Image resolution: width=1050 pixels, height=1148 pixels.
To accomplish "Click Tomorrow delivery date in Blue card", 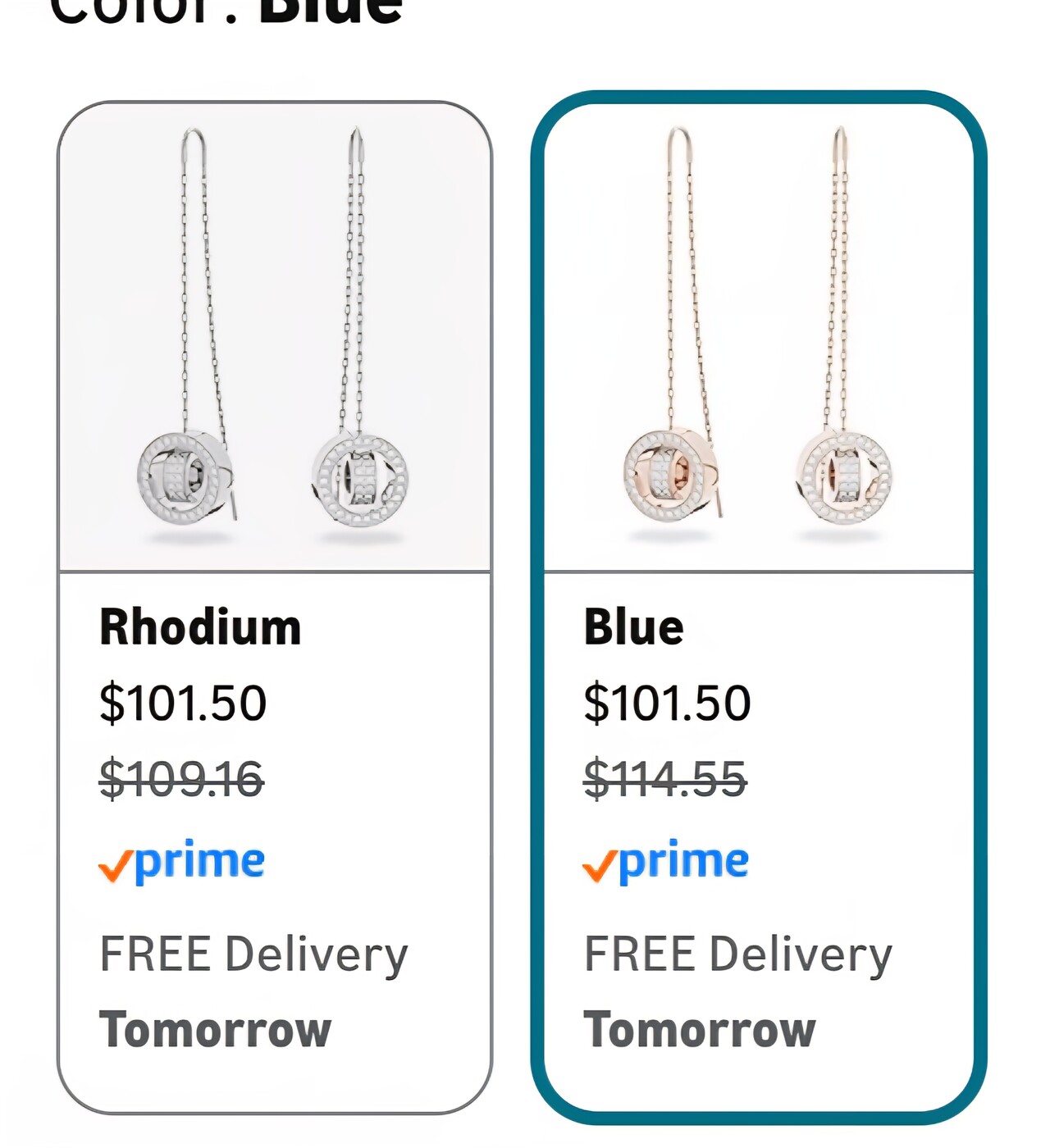I will tap(699, 1030).
